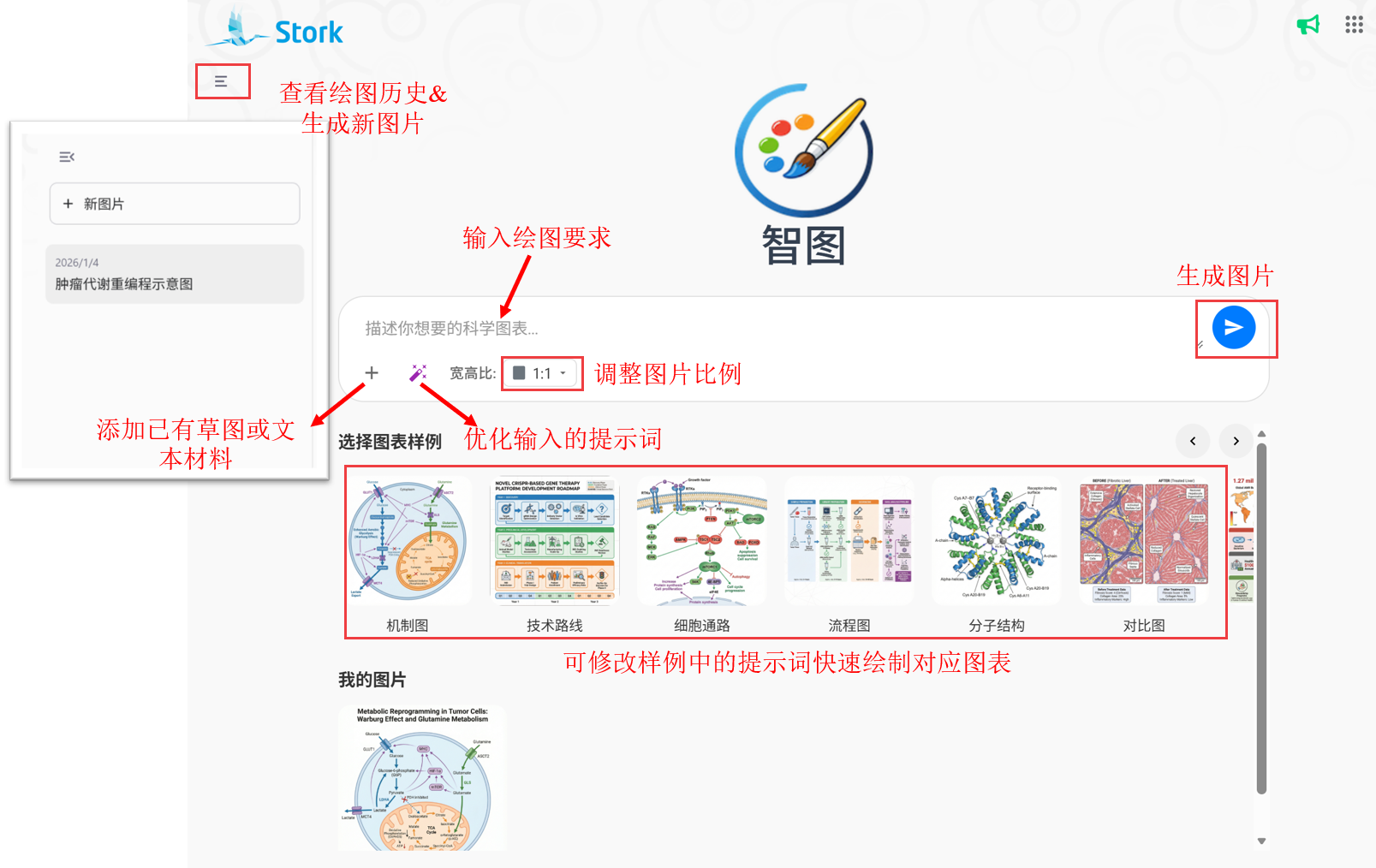Image resolution: width=1376 pixels, height=868 pixels.
Task: Open the green megaphone announcements icon
Action: click(1308, 25)
